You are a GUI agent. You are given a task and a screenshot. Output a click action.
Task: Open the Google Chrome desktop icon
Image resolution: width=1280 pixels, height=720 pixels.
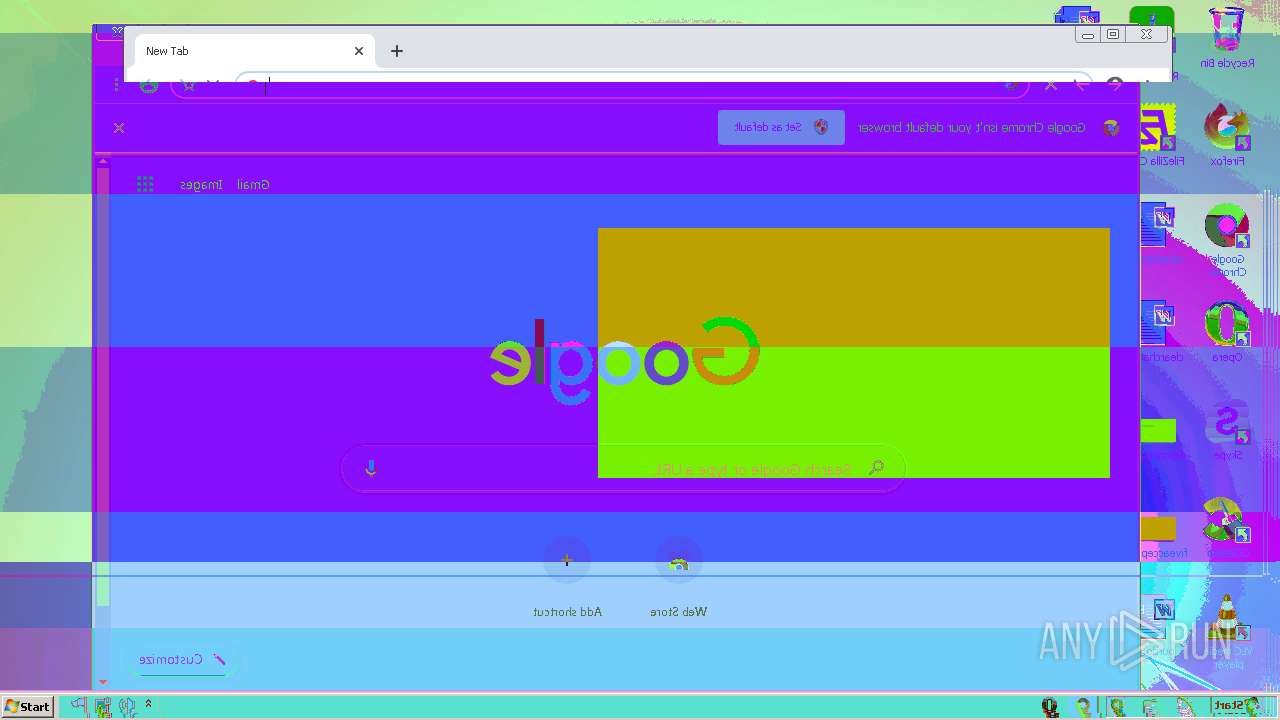pos(1227,240)
